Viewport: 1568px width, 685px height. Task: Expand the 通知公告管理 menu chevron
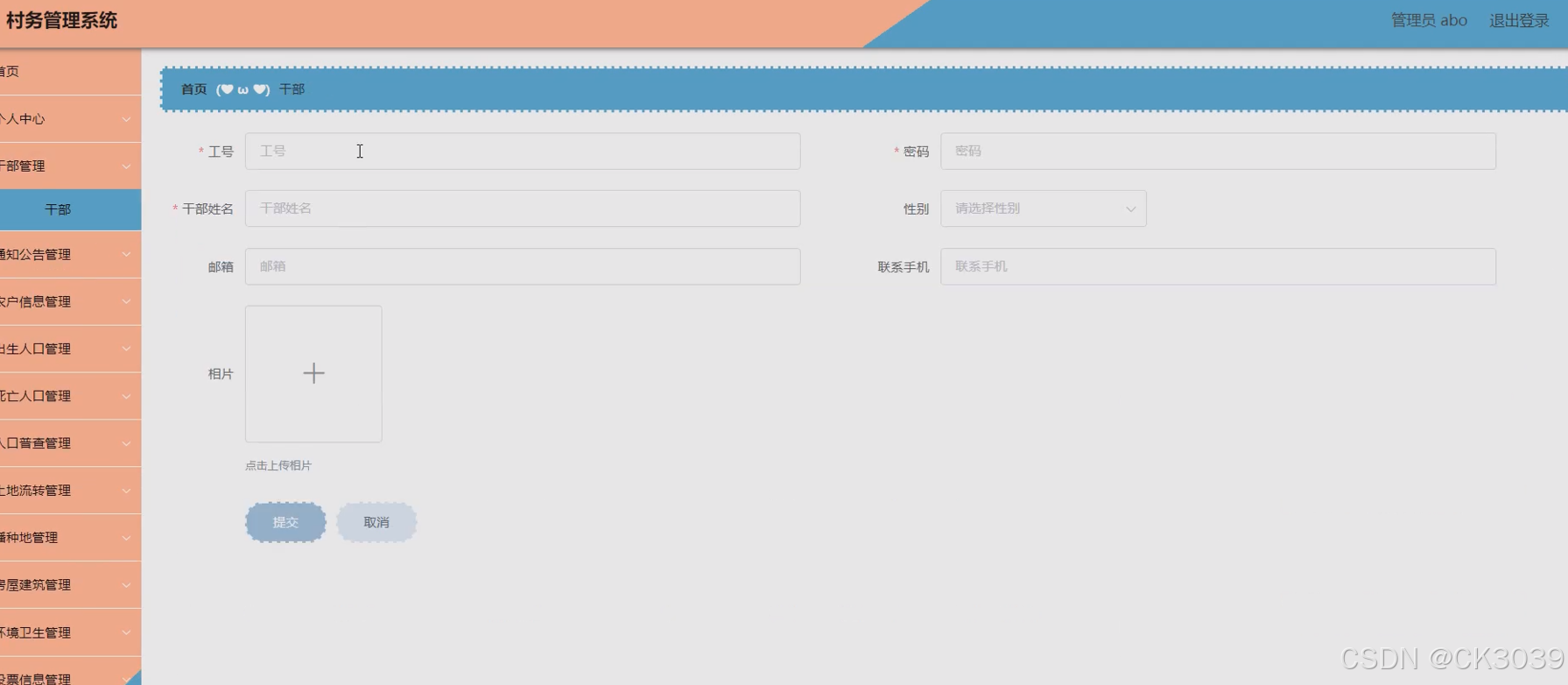click(x=126, y=255)
